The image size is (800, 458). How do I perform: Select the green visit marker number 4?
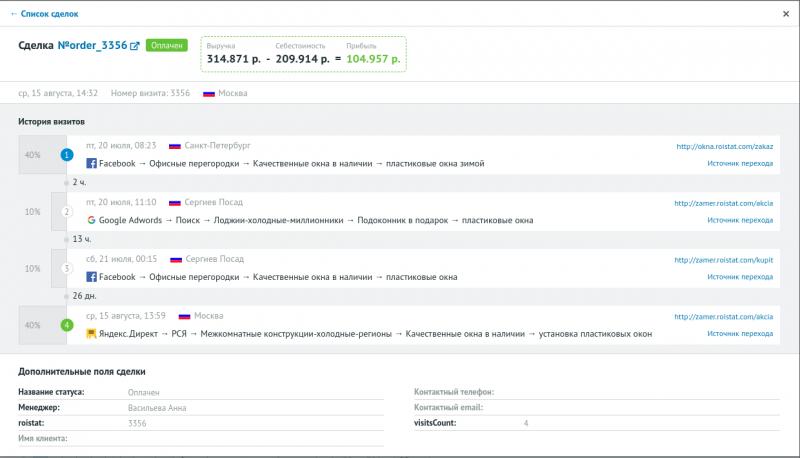pos(67,325)
